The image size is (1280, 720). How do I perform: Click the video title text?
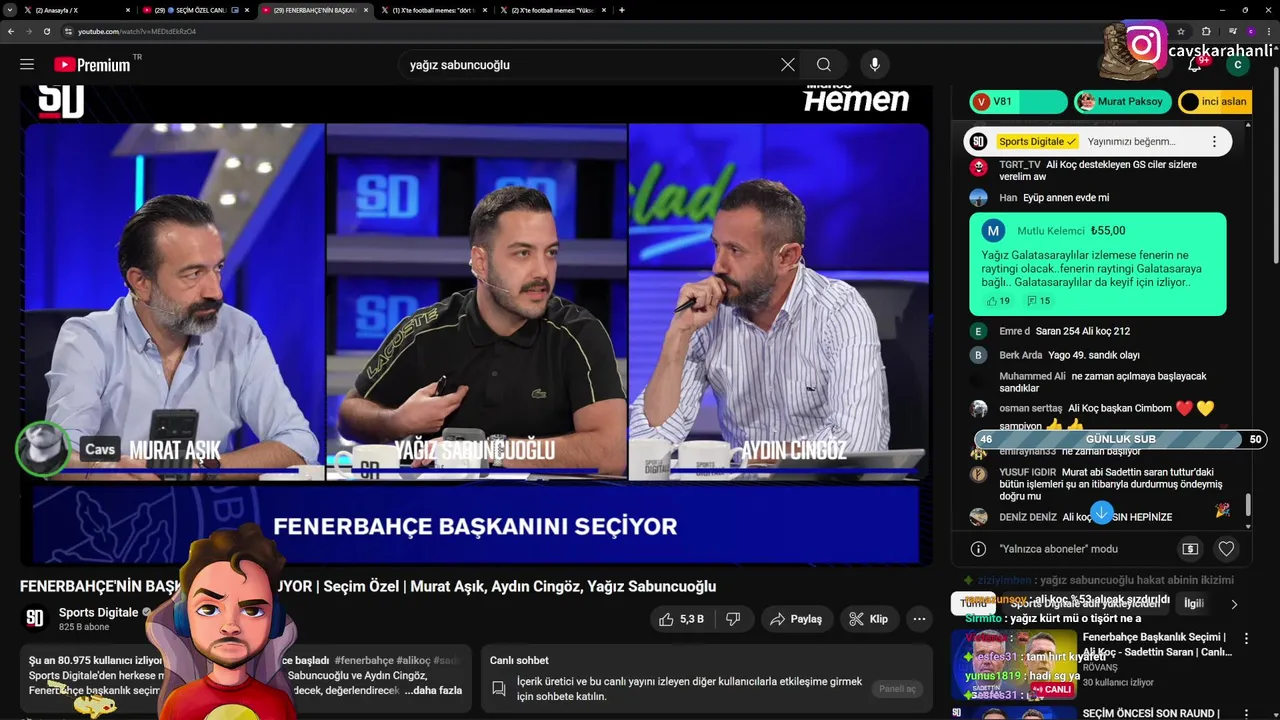(368, 586)
